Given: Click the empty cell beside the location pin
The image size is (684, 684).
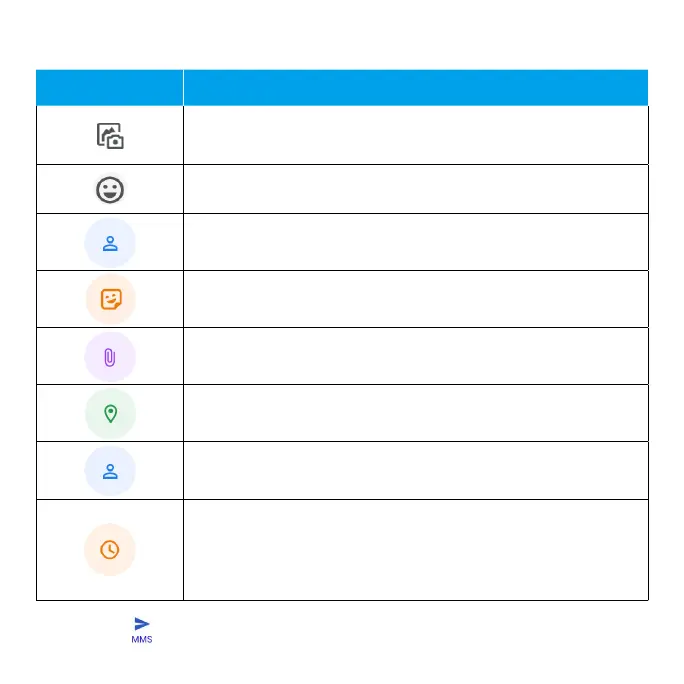Looking at the screenshot, I should pyautogui.click(x=416, y=413).
